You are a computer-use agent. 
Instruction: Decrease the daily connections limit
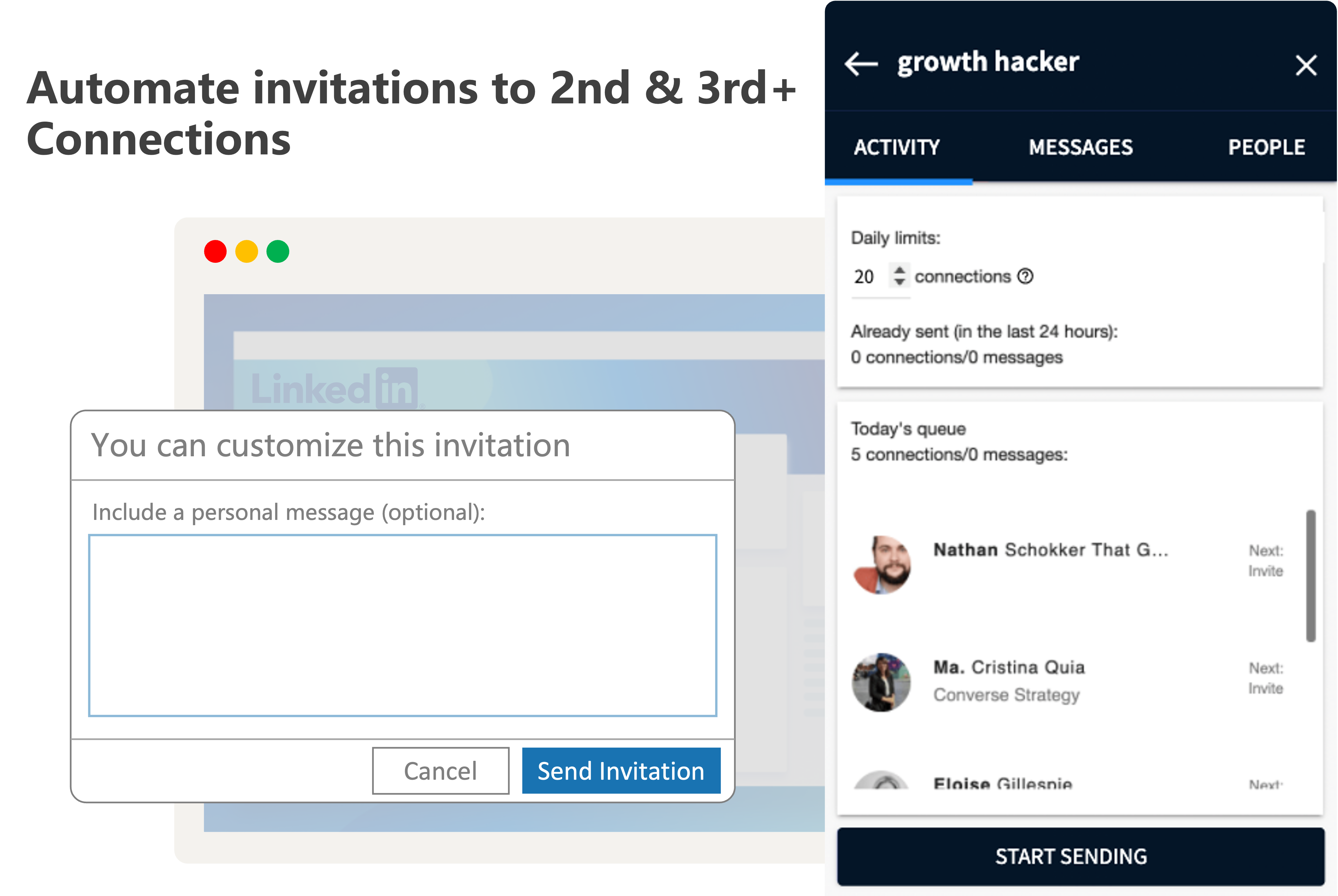click(900, 282)
